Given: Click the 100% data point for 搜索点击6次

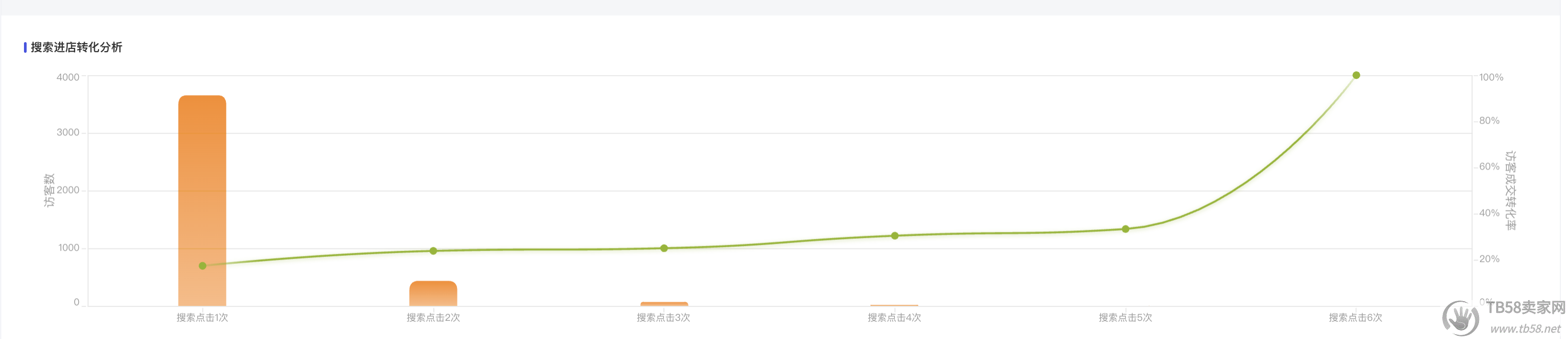Looking at the screenshot, I should pyautogui.click(x=1355, y=76).
